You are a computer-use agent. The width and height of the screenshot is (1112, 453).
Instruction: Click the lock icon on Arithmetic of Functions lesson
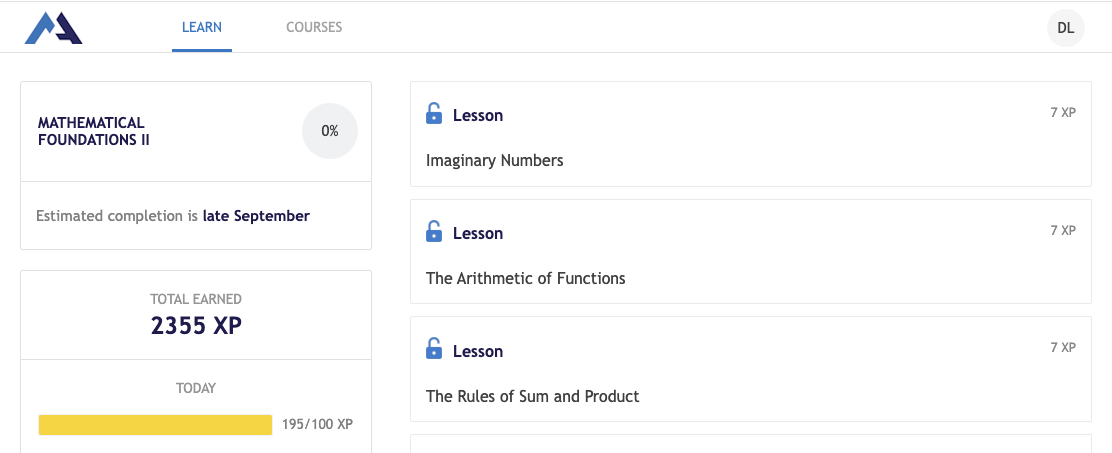[434, 232]
